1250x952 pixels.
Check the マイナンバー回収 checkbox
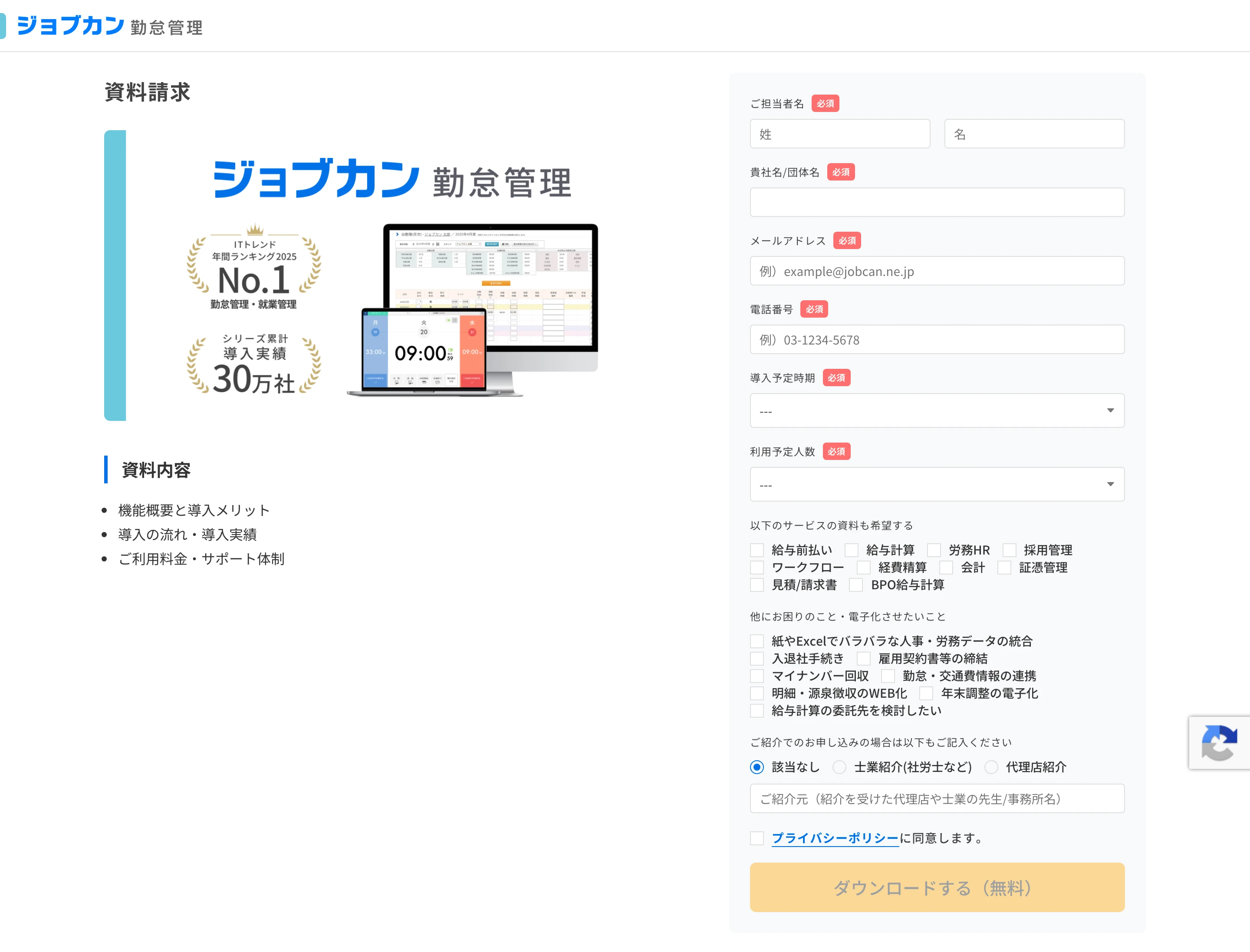pos(757,676)
